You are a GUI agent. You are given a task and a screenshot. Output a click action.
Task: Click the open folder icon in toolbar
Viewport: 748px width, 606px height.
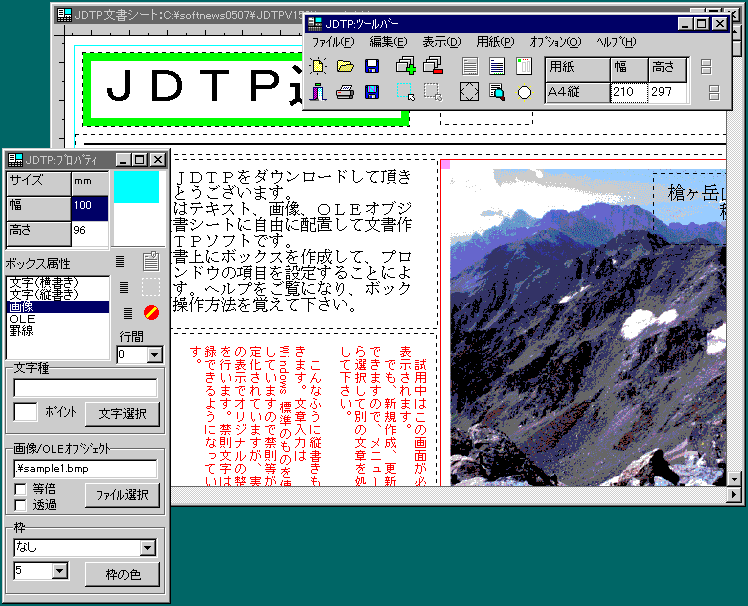pos(345,66)
